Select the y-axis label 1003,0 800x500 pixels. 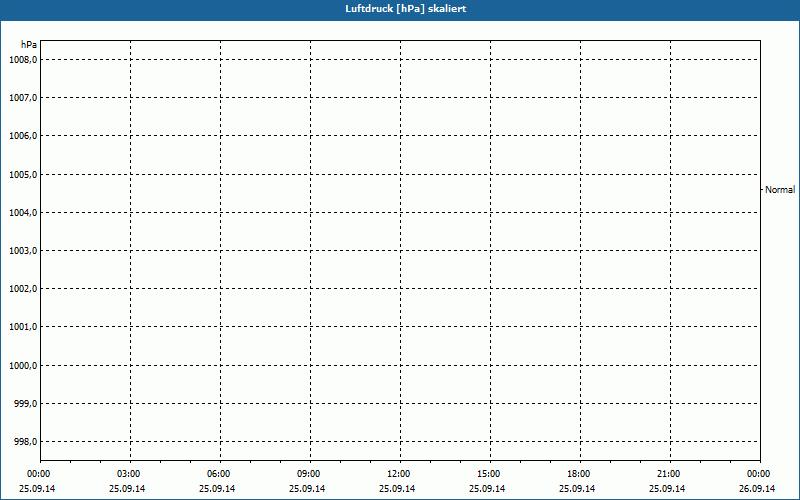[x=23, y=251]
